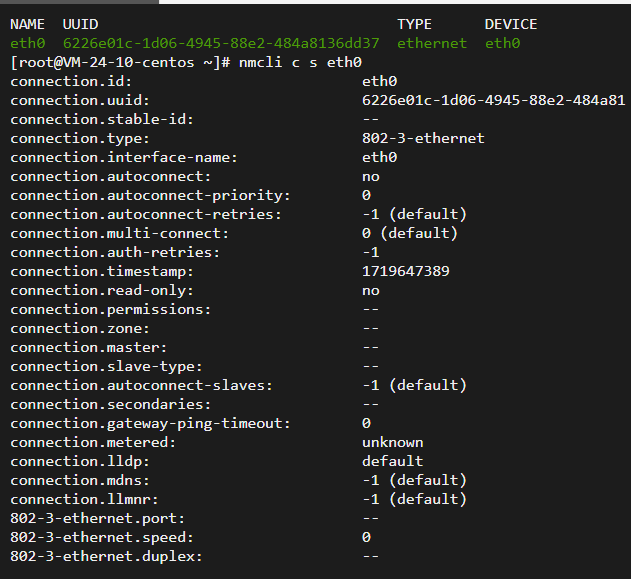Screen dimensions: 631x579
Task: Click the 802-3-ethernet.duplex label
Action: (106, 556)
